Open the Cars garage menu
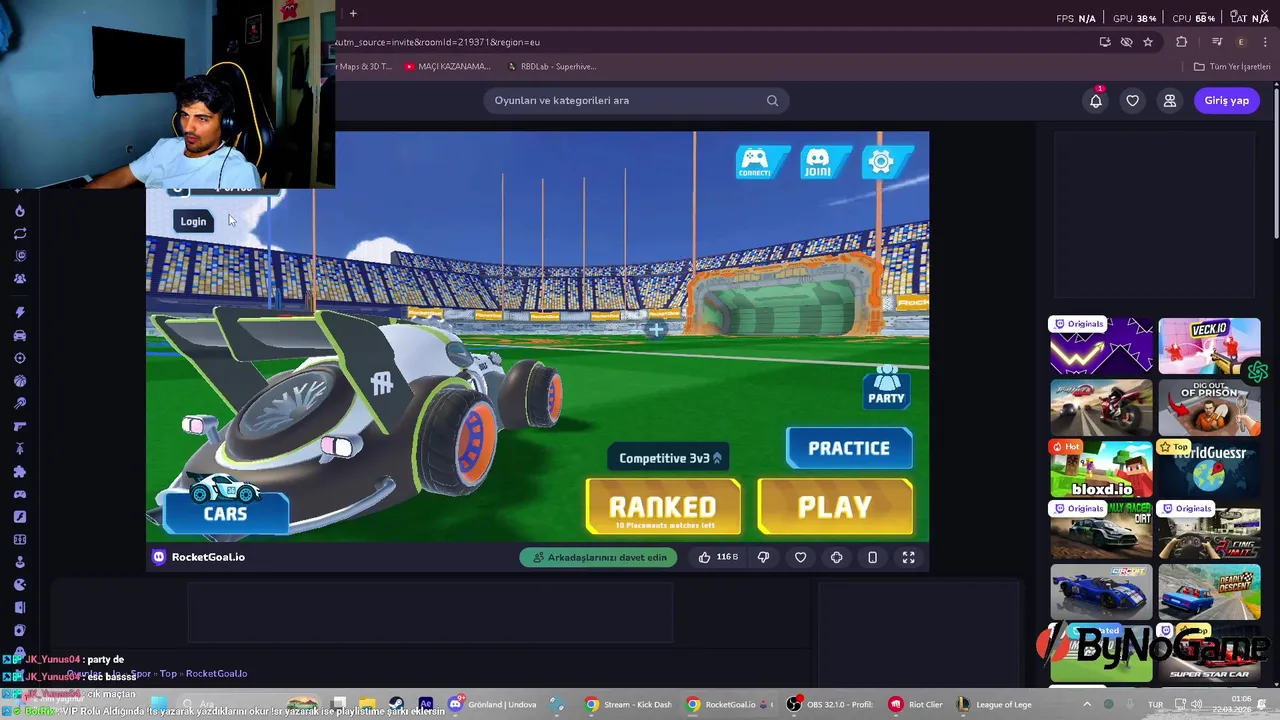This screenshot has width=1280, height=720. point(225,512)
